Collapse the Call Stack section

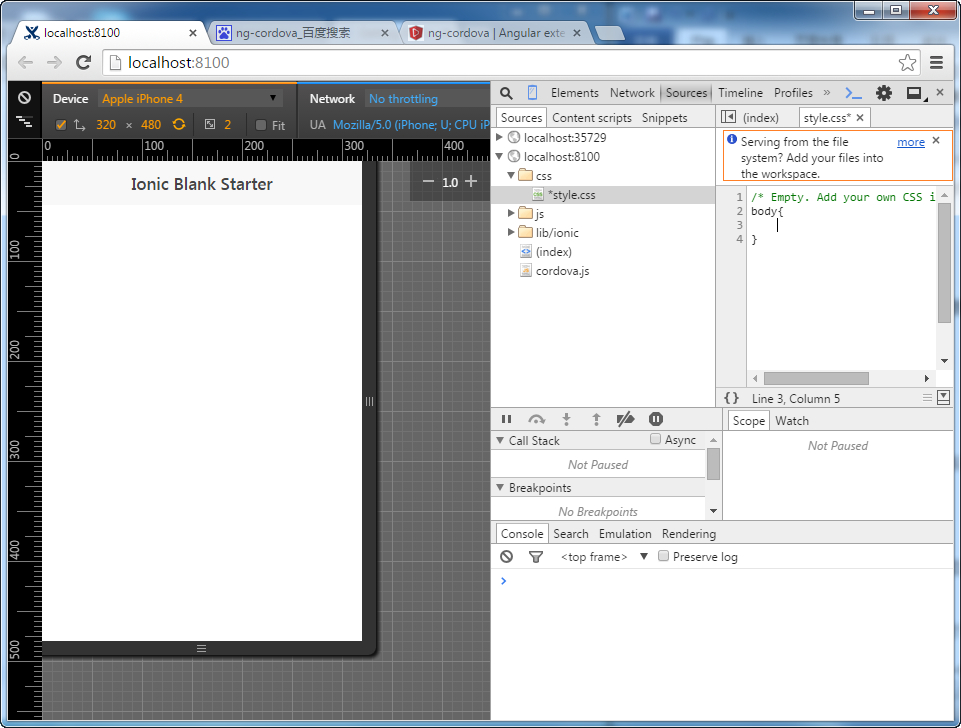click(x=500, y=440)
